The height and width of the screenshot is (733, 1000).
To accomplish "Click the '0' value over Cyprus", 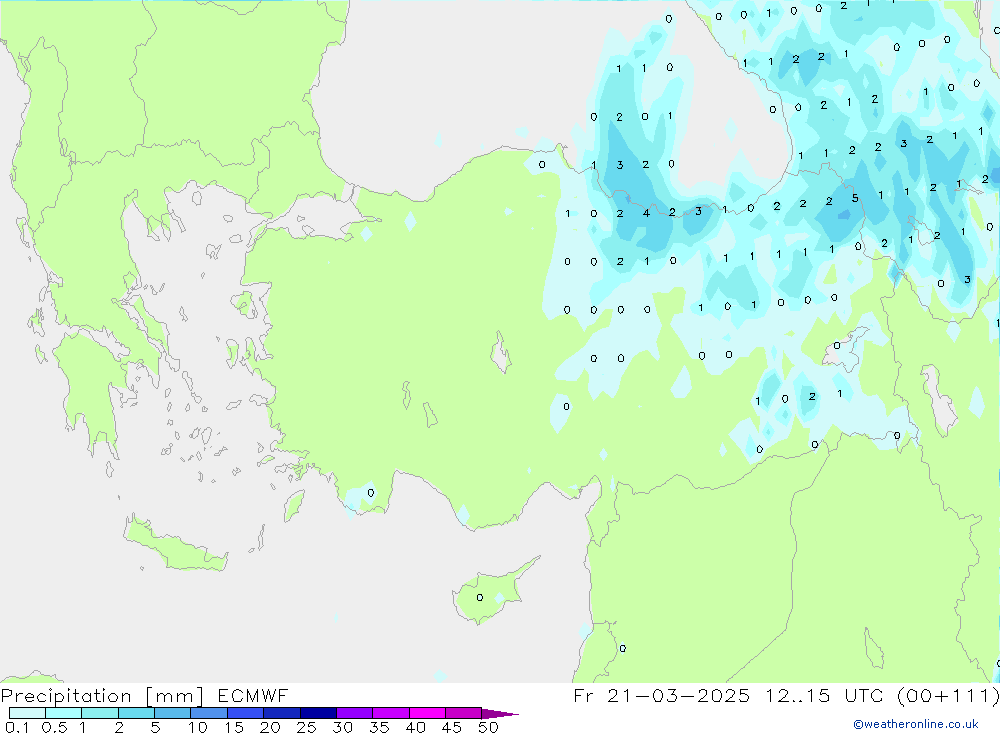I will 480,598.
